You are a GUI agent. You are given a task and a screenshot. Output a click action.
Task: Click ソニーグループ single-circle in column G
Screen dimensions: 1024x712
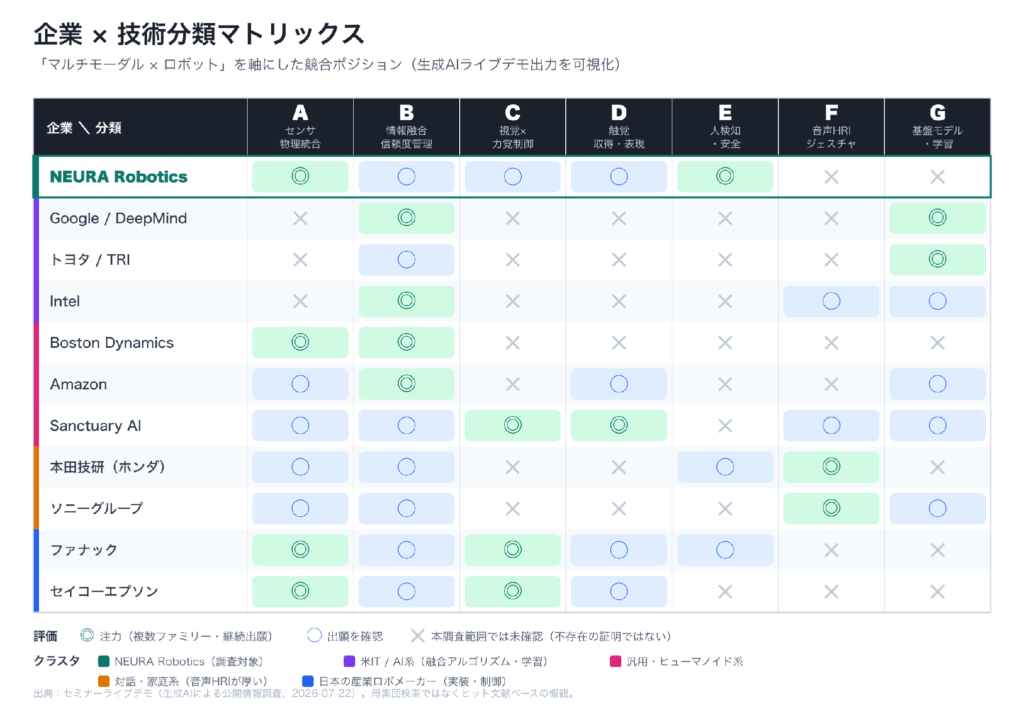(937, 508)
